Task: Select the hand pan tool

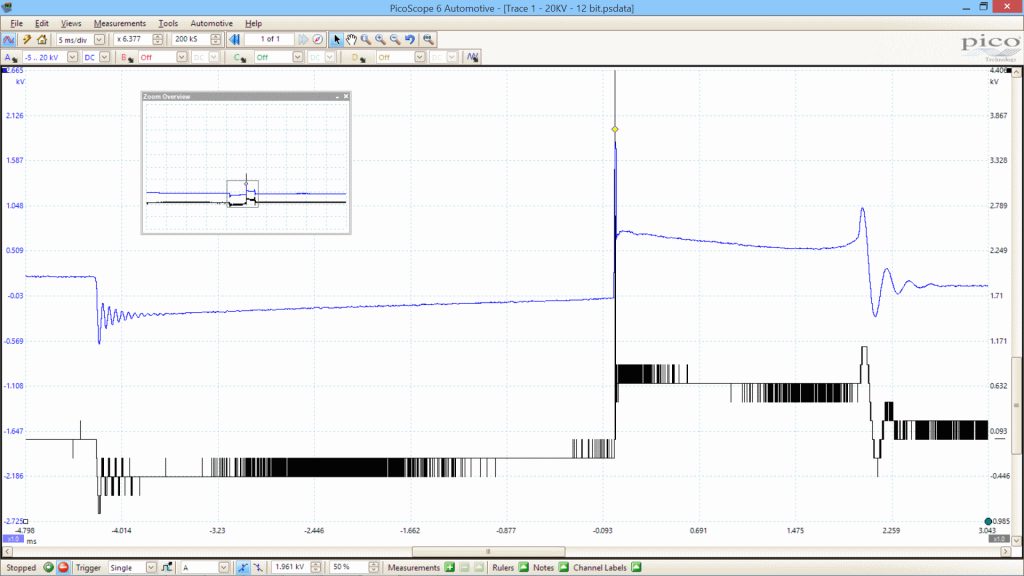Action: pos(351,39)
